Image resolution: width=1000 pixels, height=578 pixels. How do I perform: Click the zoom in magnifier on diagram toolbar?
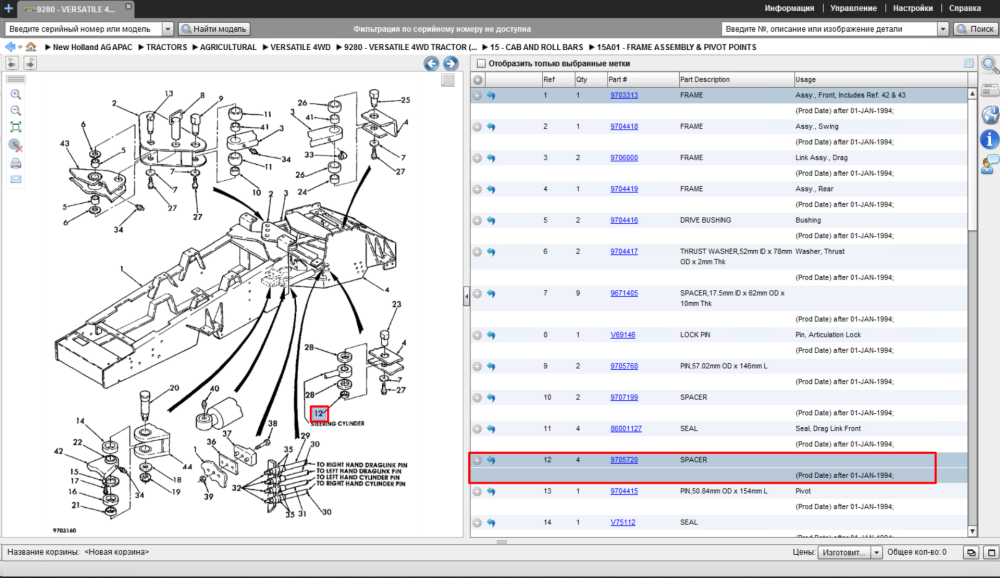pyautogui.click(x=16, y=94)
